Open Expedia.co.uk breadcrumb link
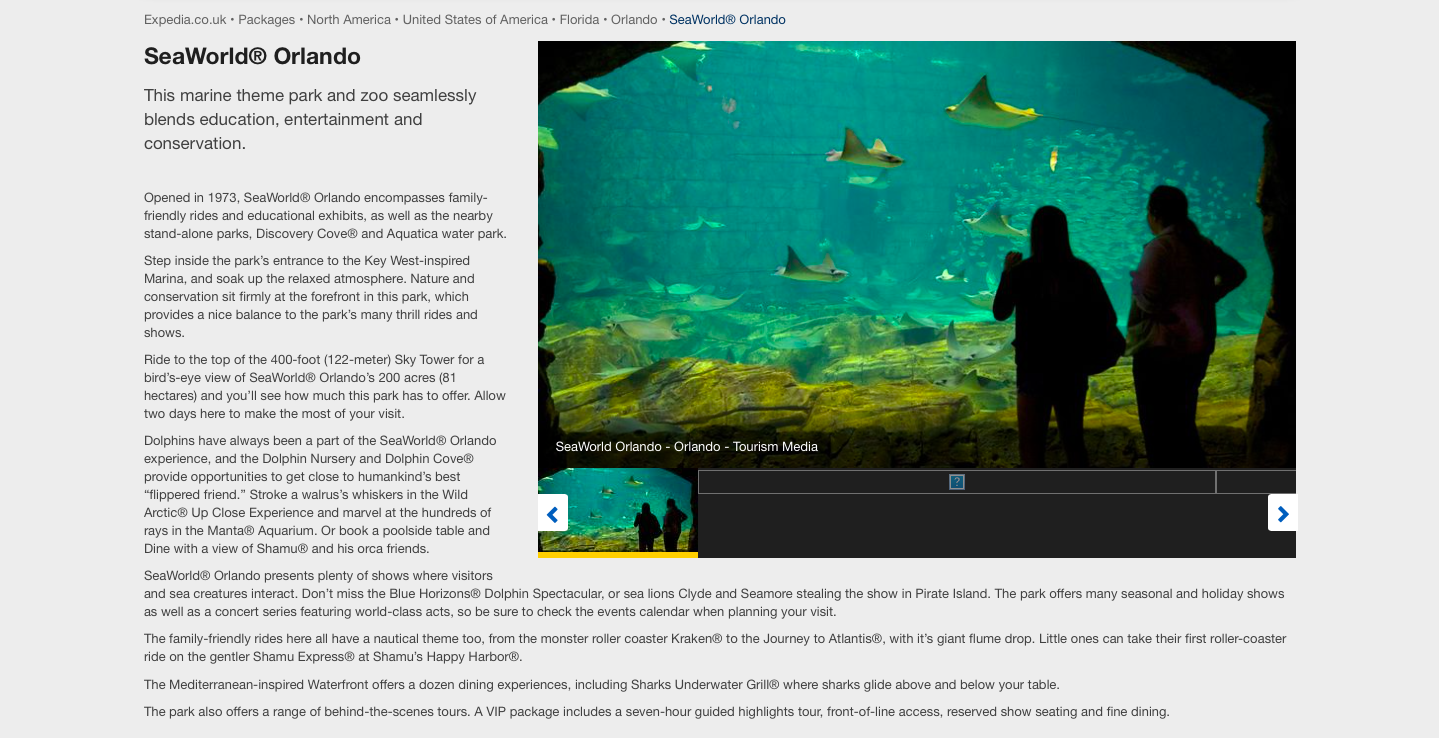 (185, 20)
